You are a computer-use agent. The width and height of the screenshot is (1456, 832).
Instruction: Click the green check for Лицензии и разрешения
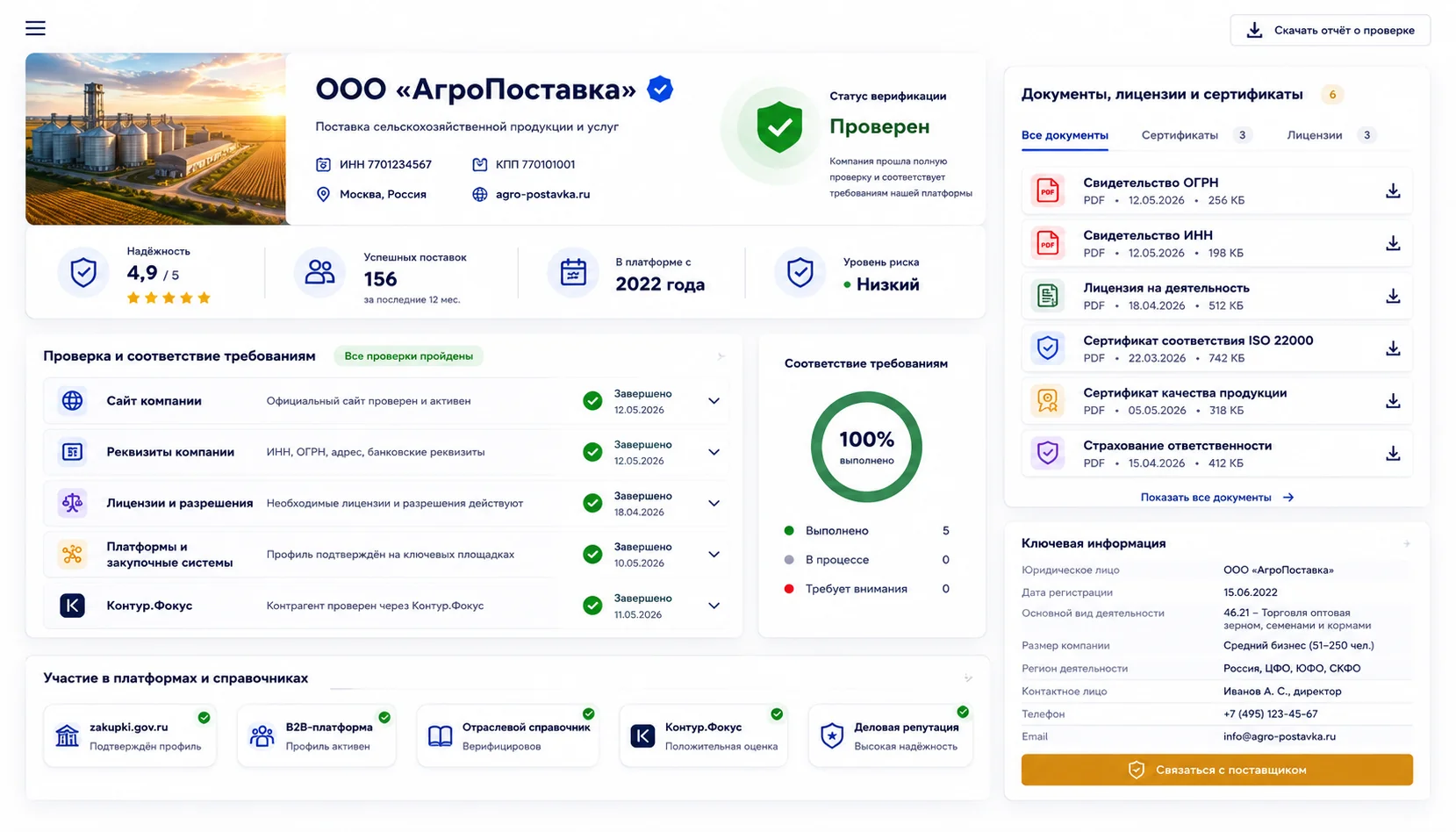pyautogui.click(x=592, y=503)
